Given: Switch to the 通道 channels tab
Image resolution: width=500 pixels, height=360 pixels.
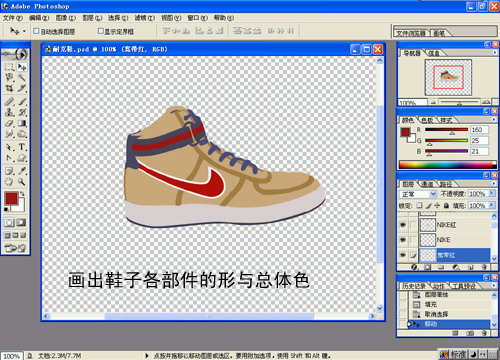Looking at the screenshot, I should (x=428, y=184).
